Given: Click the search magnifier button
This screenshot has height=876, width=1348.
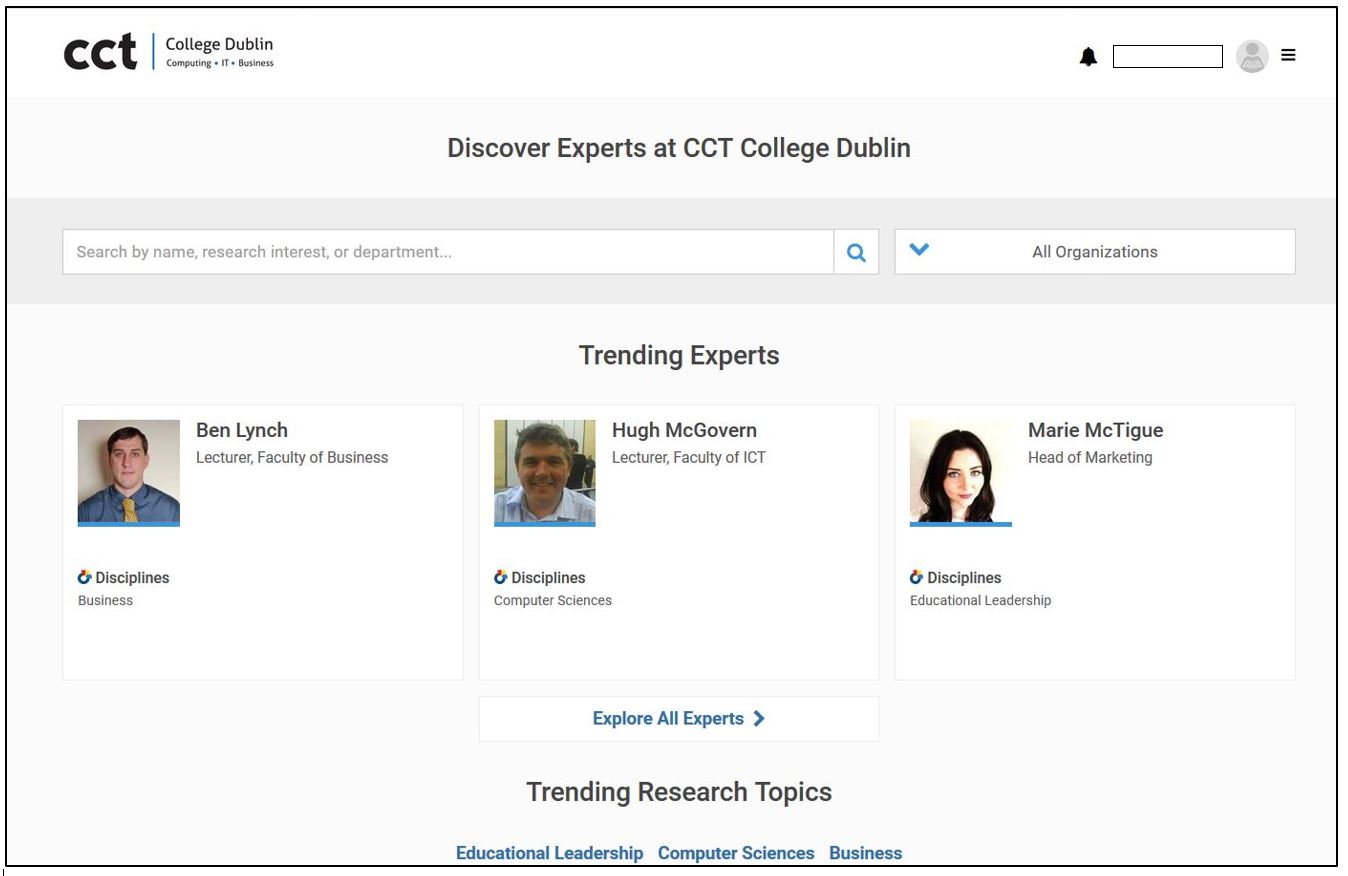Looking at the screenshot, I should point(856,252).
